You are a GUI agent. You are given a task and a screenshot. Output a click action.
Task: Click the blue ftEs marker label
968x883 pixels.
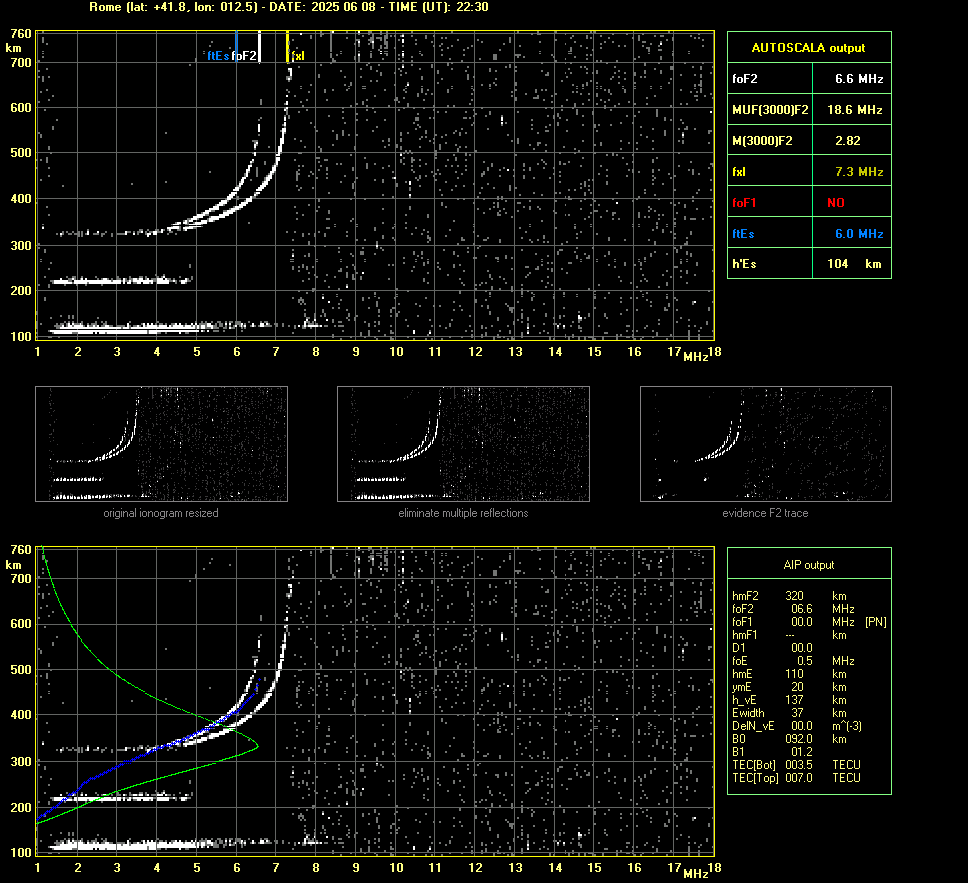218,56
